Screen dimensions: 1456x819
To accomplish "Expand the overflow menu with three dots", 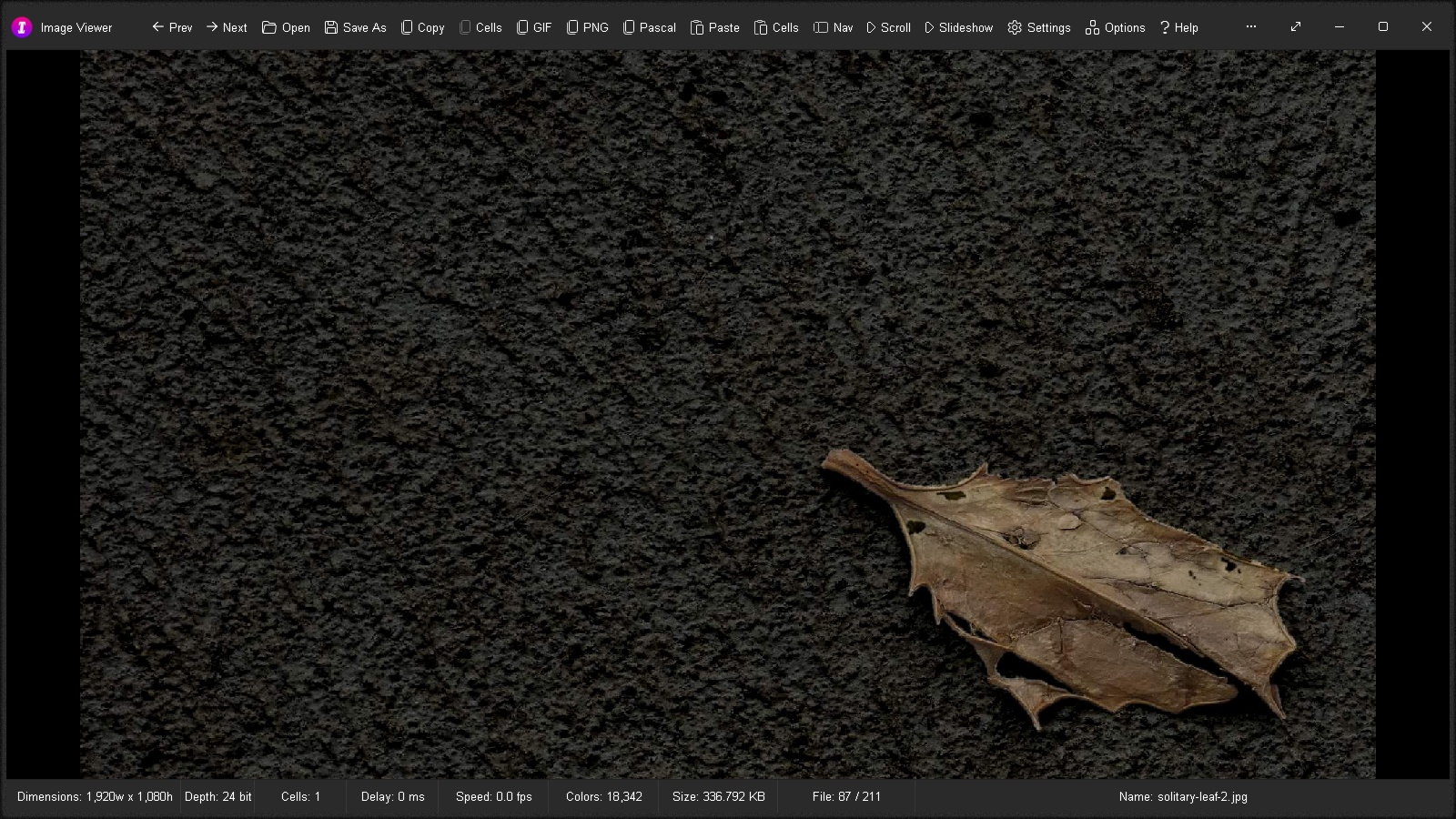I will (x=1251, y=27).
